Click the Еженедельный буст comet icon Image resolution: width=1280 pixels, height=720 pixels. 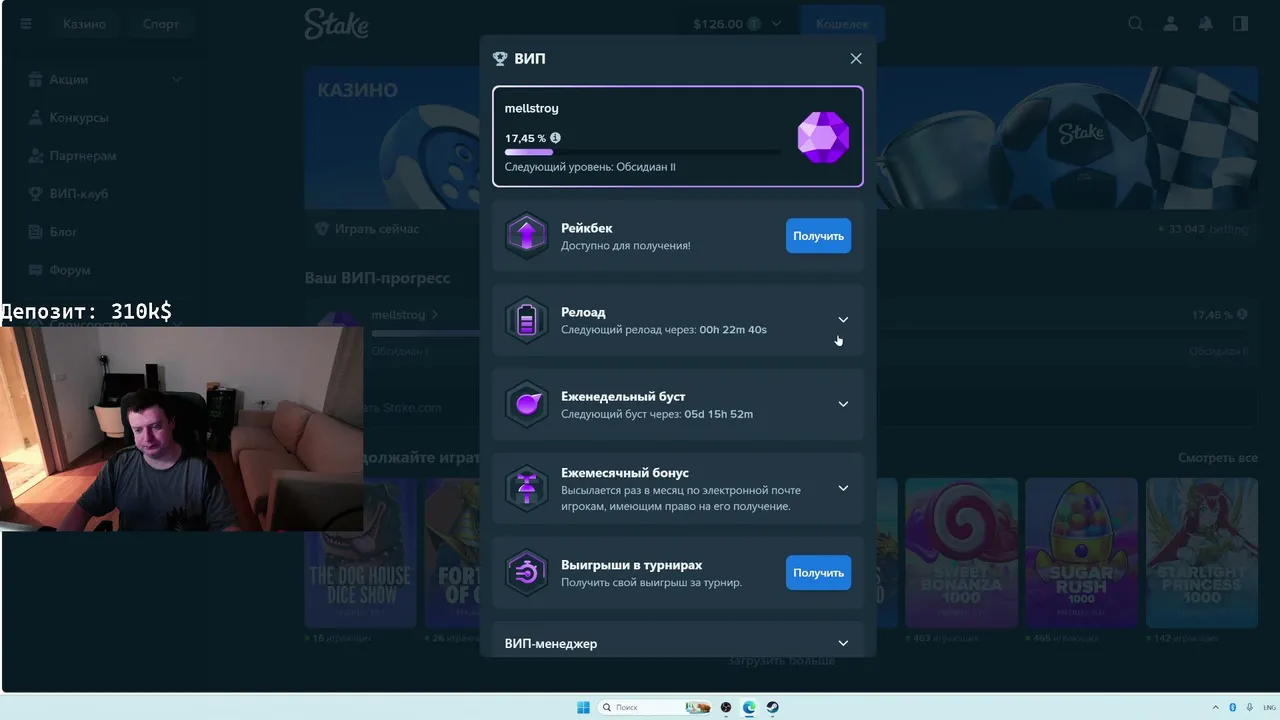(527, 404)
